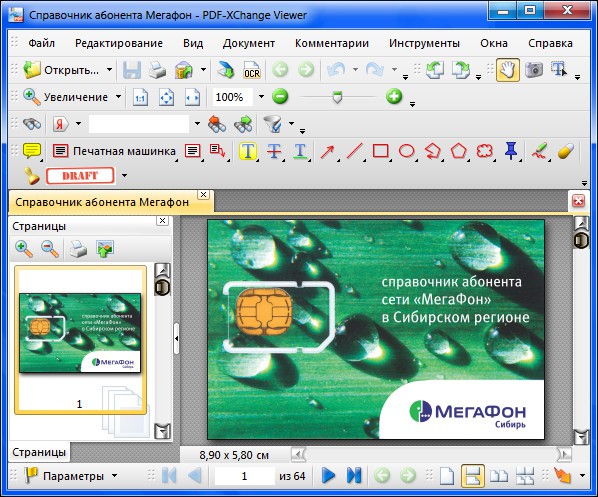
Task: Open DRAFT stamp selection dropdown
Action: (124, 176)
